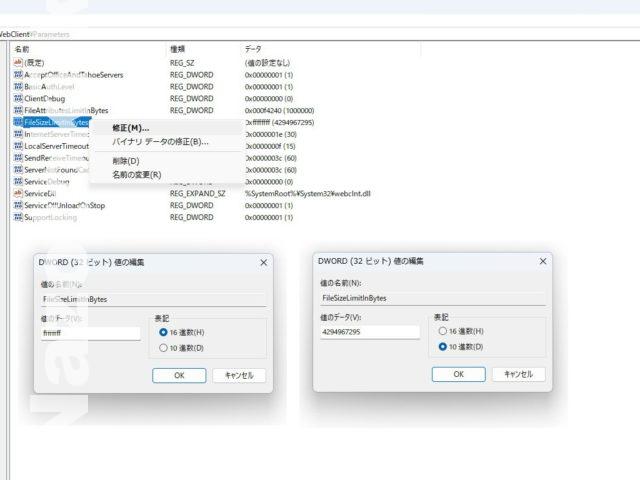Select the SupportLocking DWORD icon
The image size is (640, 480).
coord(18,217)
